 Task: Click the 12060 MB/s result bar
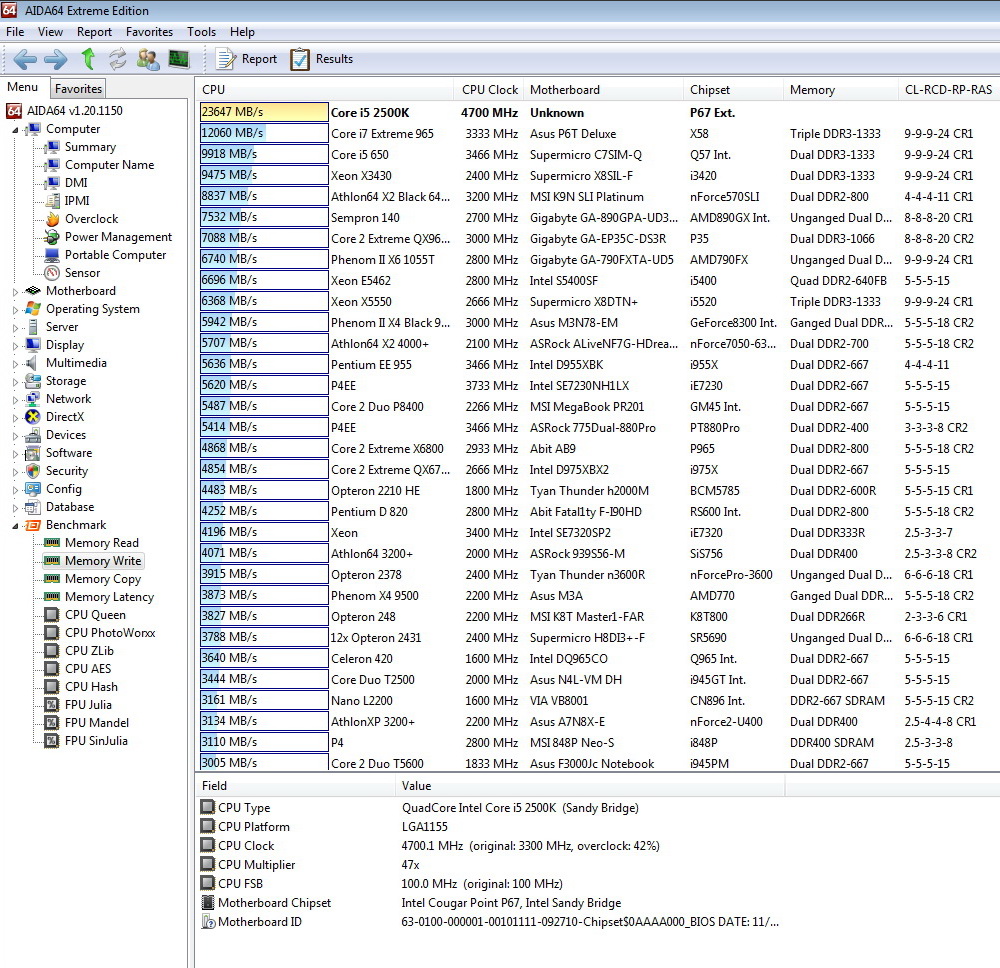(264, 133)
